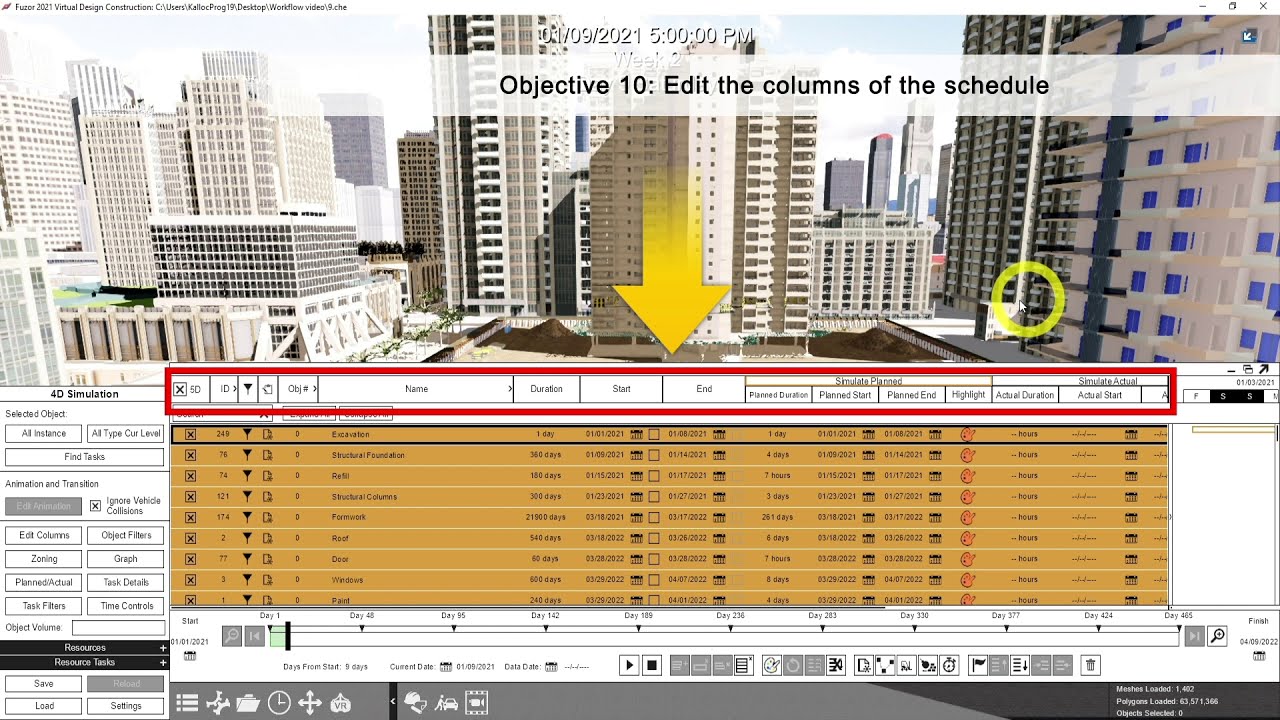The height and width of the screenshot is (720, 1280).
Task: Expand the Obj # column arrow
Action: (314, 389)
